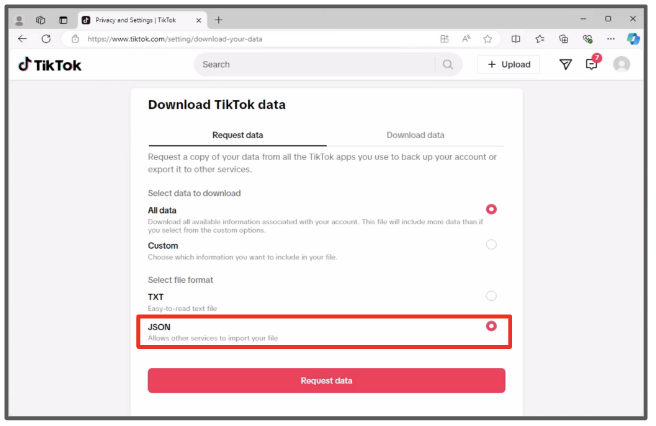Add page to favorites star icon
Viewport: 656px width, 426px height.
click(x=487, y=39)
